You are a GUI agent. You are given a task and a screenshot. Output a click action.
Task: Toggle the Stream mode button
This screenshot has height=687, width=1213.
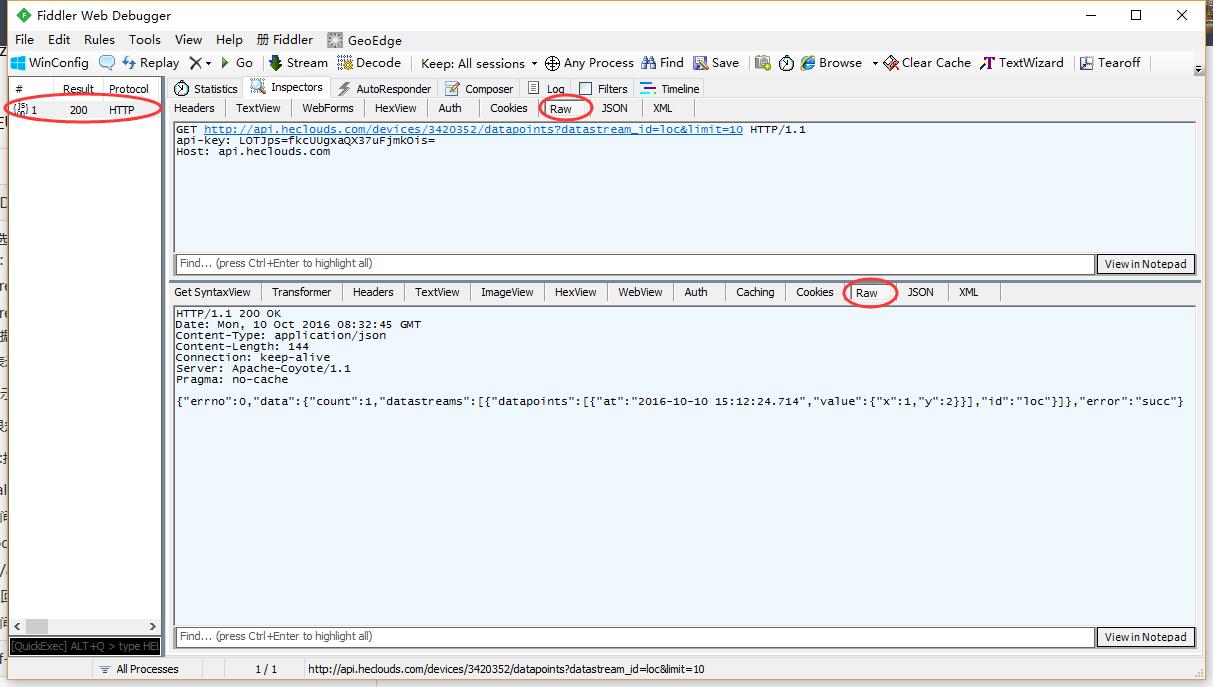tap(298, 62)
